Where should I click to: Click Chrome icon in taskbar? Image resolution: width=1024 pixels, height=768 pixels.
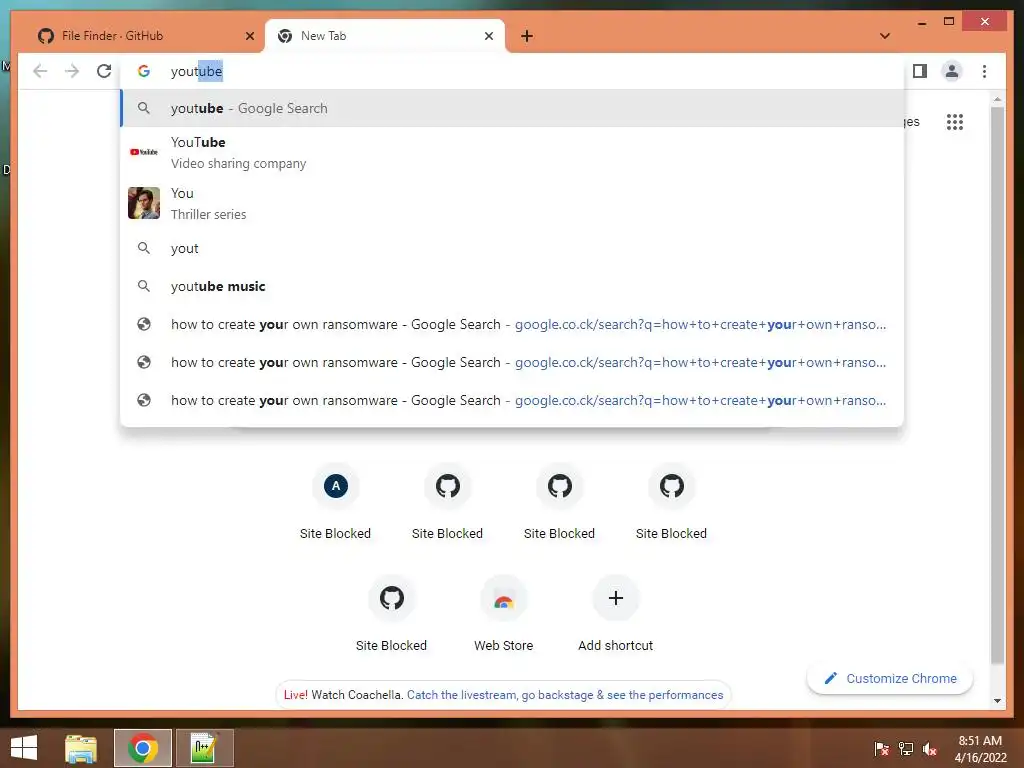tap(143, 748)
